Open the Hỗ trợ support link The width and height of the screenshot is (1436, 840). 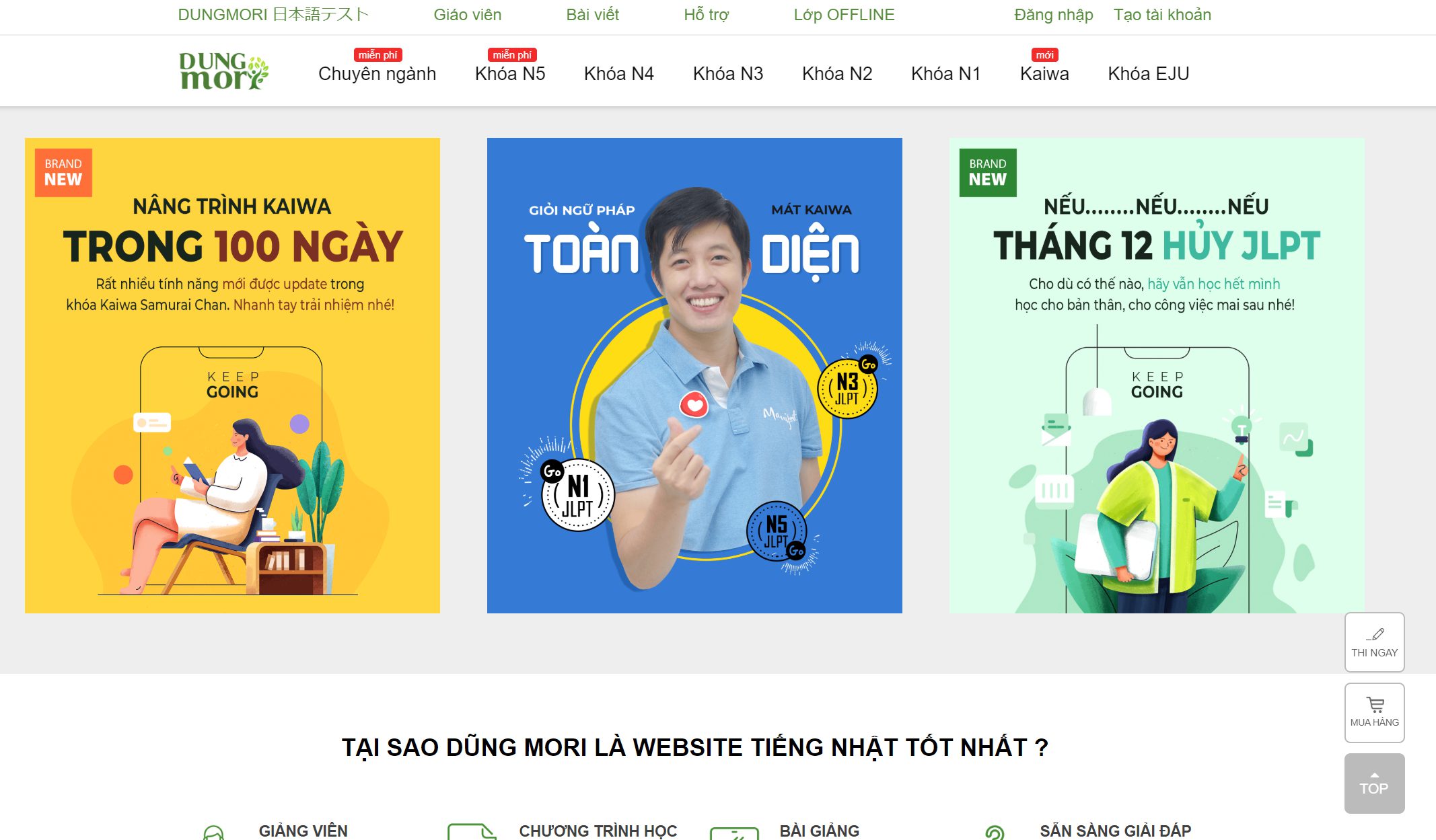(x=706, y=15)
